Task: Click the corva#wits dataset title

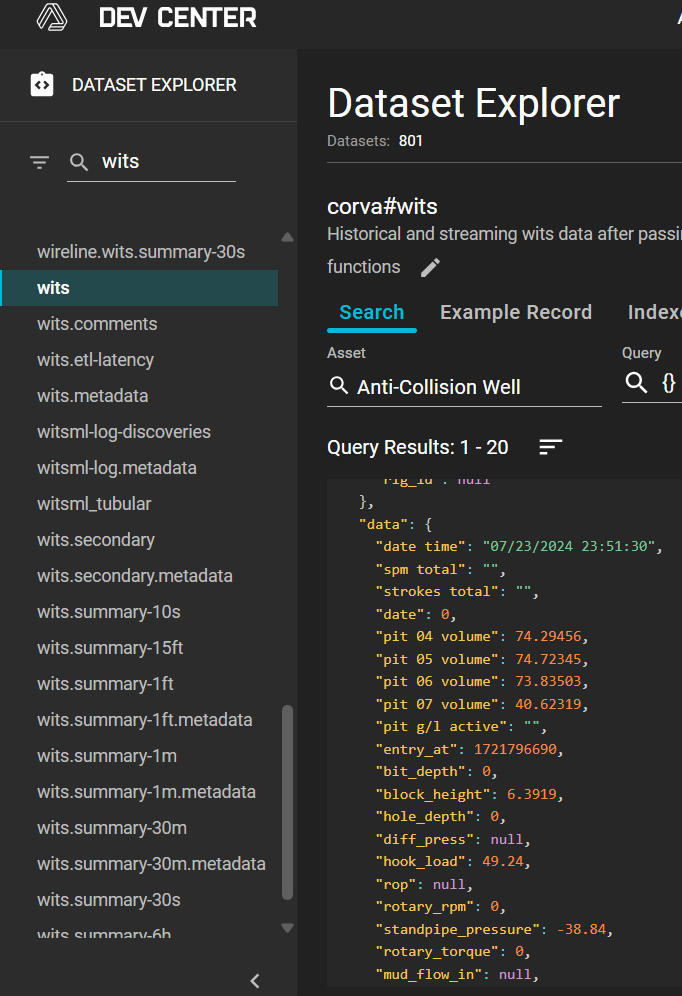Action: coord(382,206)
